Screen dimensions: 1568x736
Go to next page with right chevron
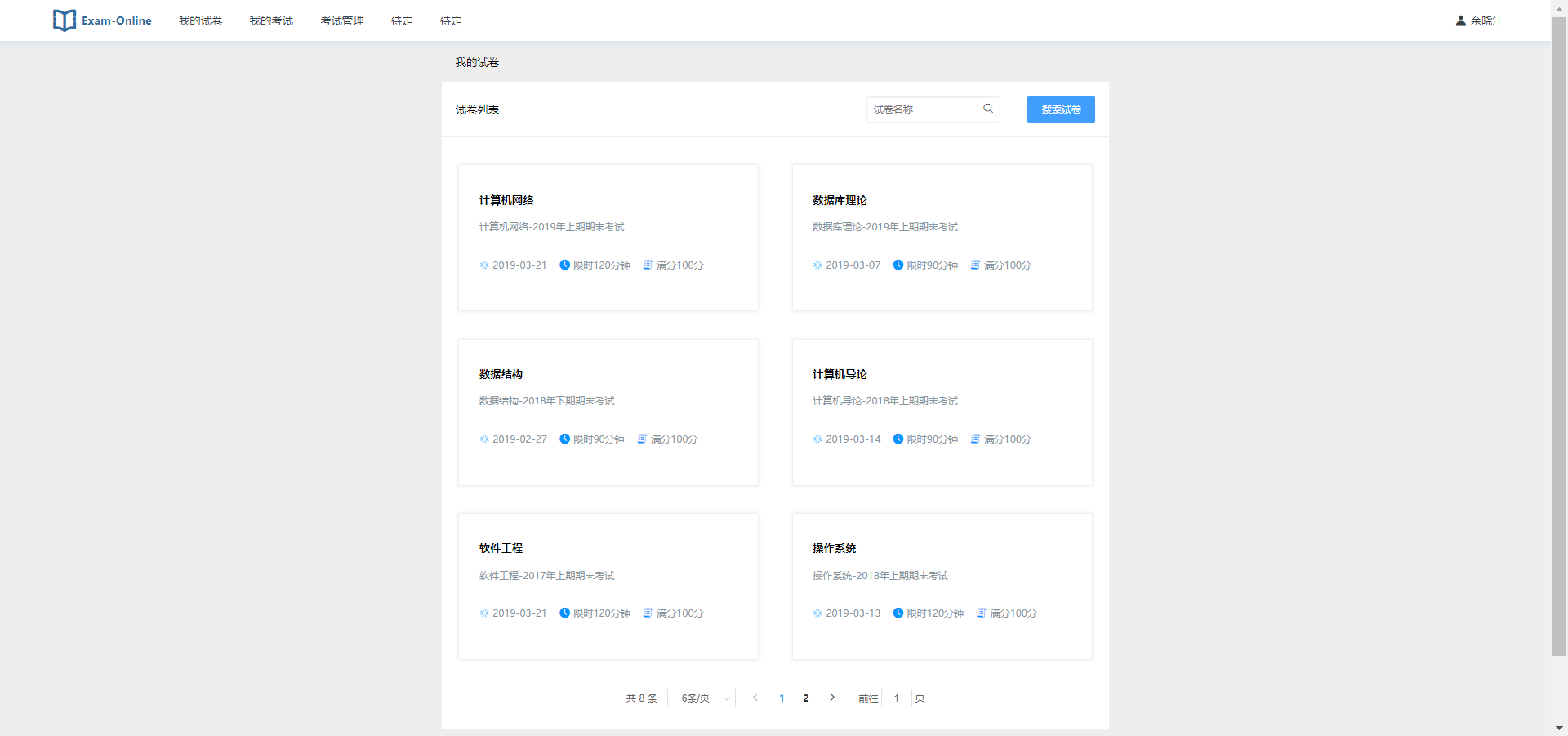(x=832, y=698)
